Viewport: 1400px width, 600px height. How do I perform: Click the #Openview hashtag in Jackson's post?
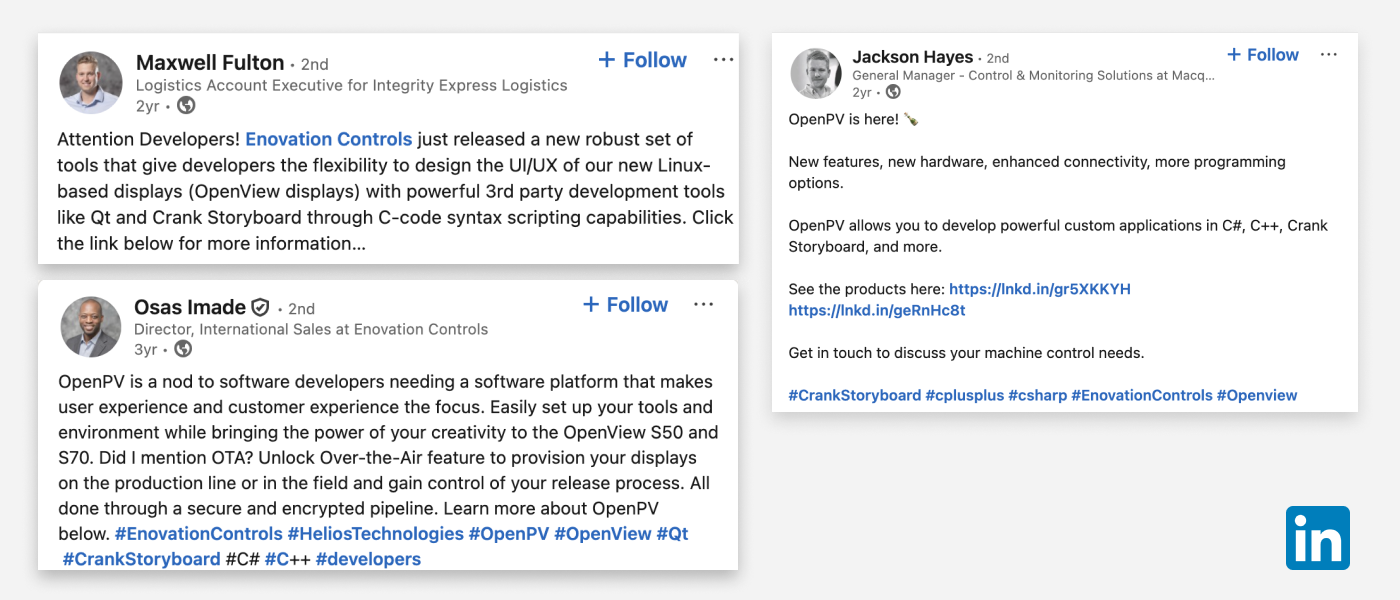point(1257,395)
